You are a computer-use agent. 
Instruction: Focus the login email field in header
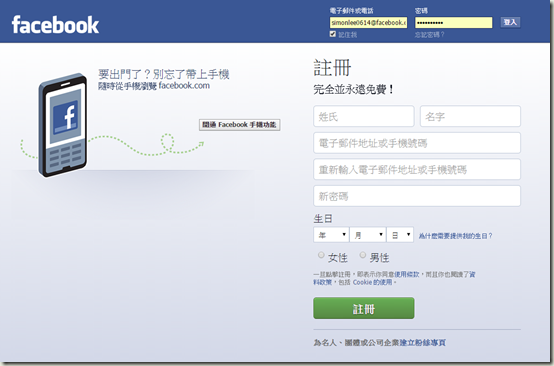(x=368, y=23)
